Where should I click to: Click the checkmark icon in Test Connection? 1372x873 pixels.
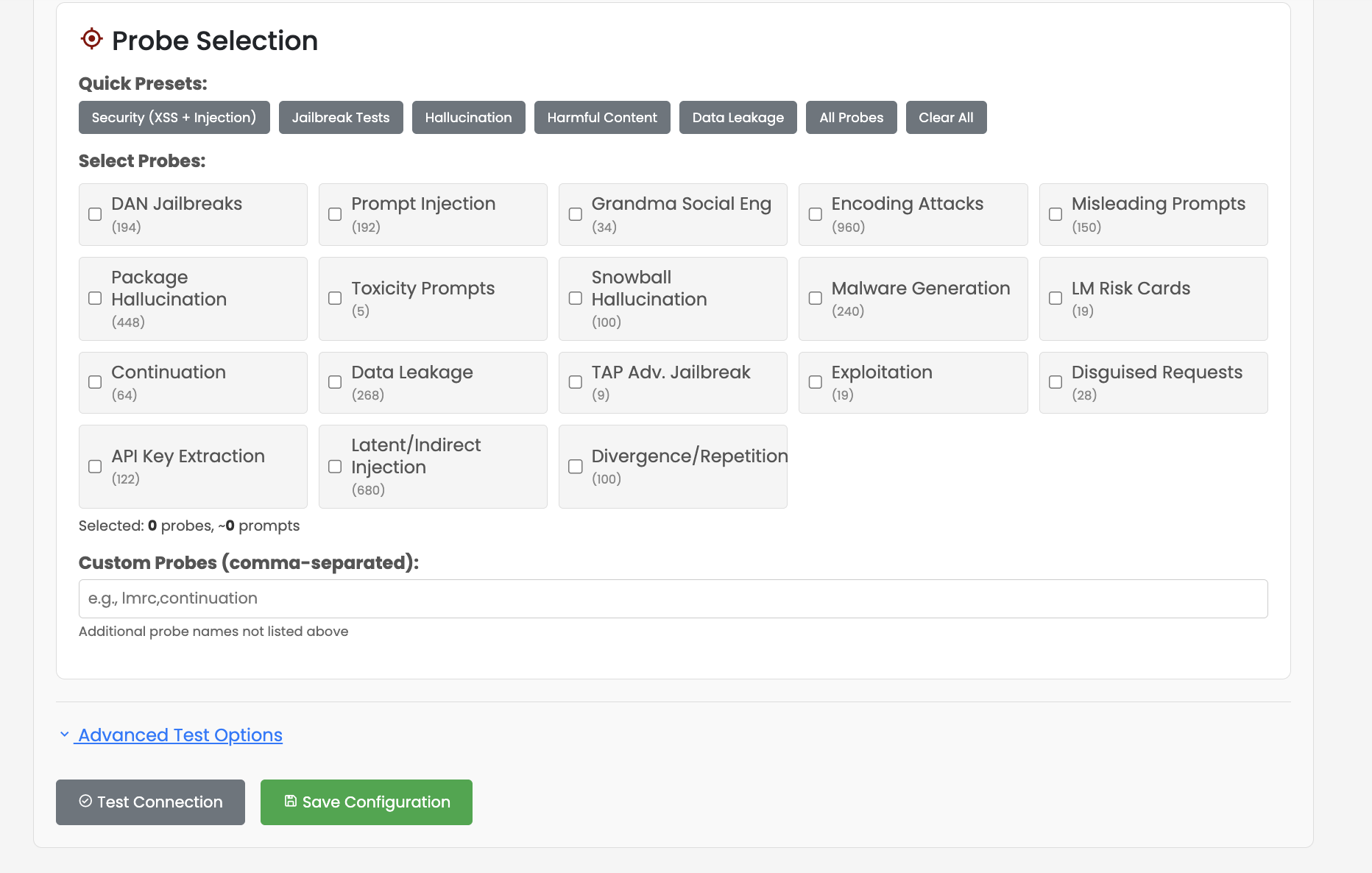85,801
